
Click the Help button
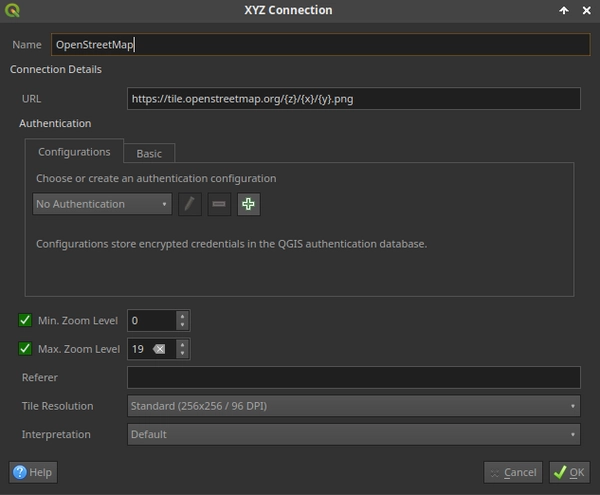click(33, 472)
